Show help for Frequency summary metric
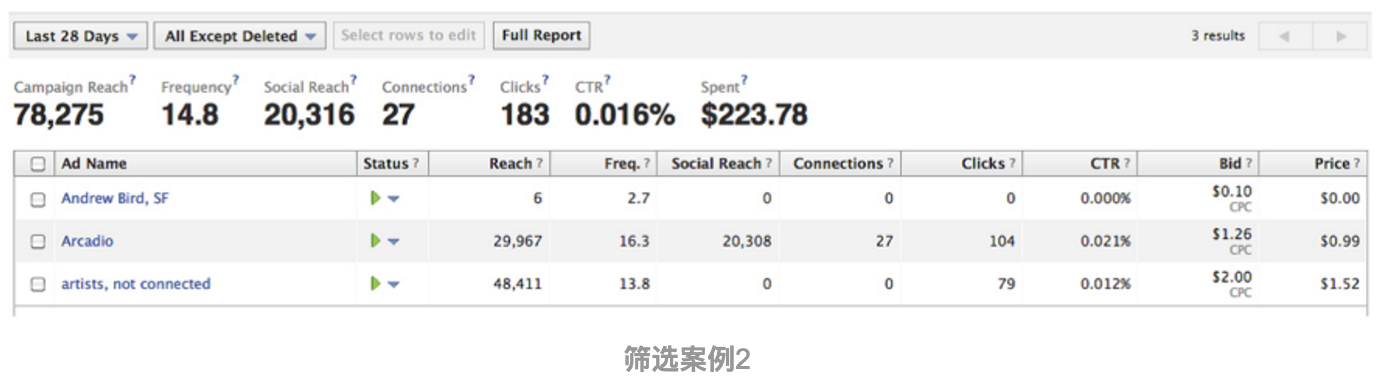Image resolution: width=1386 pixels, height=384 pixels. 236,80
